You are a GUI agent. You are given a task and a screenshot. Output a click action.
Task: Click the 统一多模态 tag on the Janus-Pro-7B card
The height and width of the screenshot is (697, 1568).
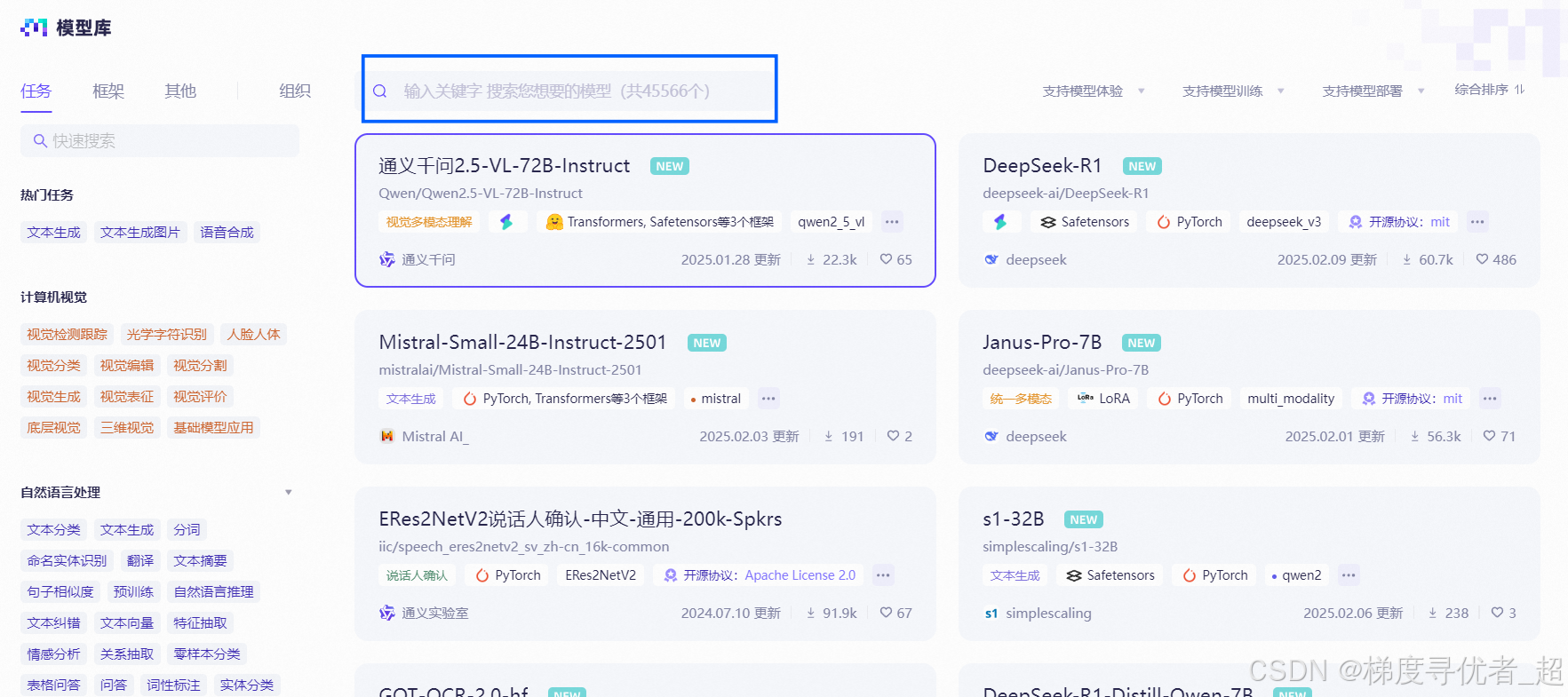[x=1021, y=399]
